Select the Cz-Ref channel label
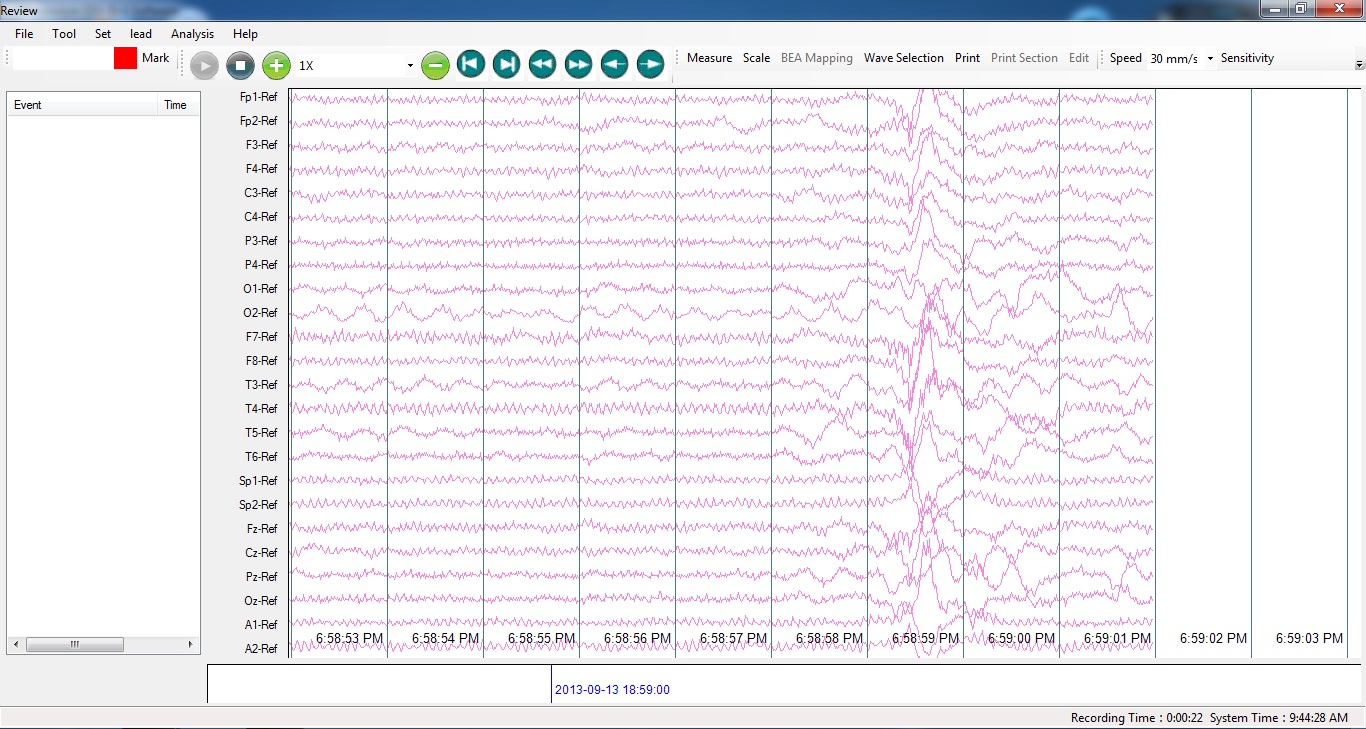 pyautogui.click(x=262, y=553)
